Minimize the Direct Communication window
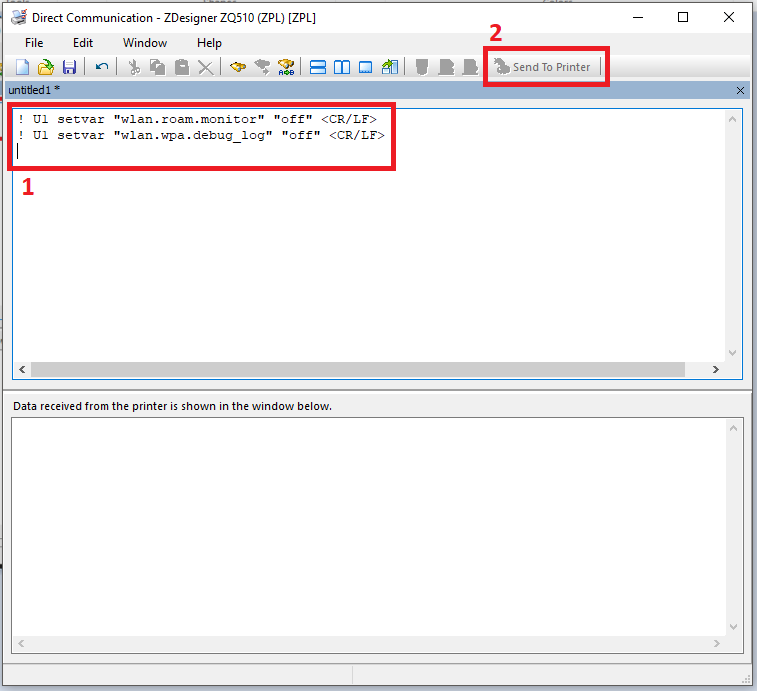The width and height of the screenshot is (757, 691). tap(638, 17)
